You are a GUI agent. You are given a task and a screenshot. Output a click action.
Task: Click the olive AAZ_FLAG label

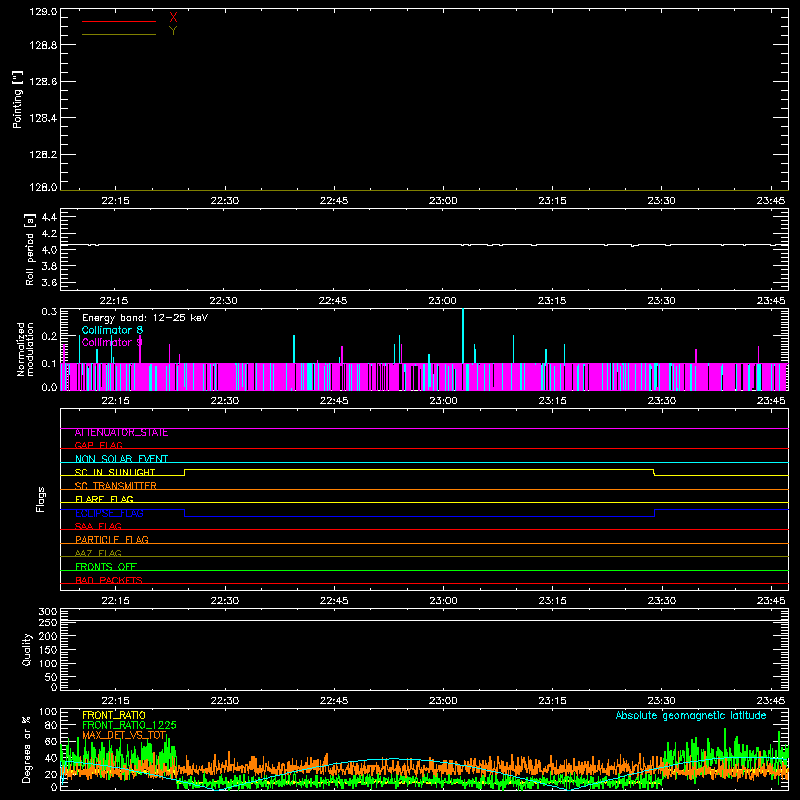click(98, 553)
